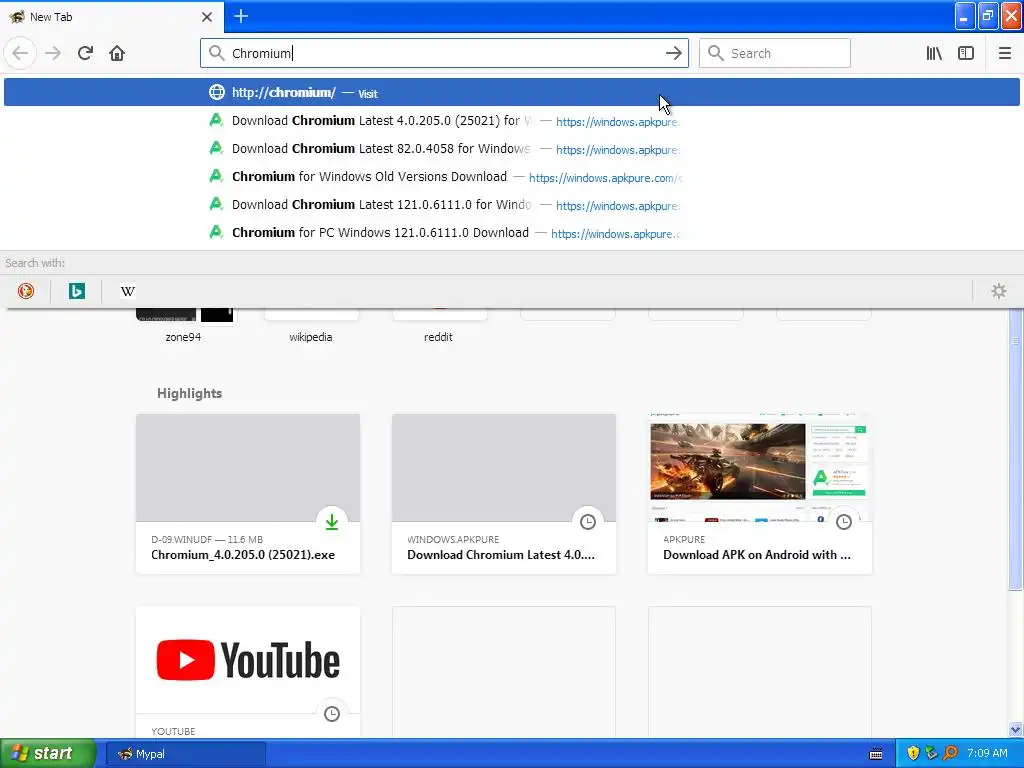The width and height of the screenshot is (1024, 768).
Task: Click scrollbar down arrow at bottom
Action: [1015, 729]
